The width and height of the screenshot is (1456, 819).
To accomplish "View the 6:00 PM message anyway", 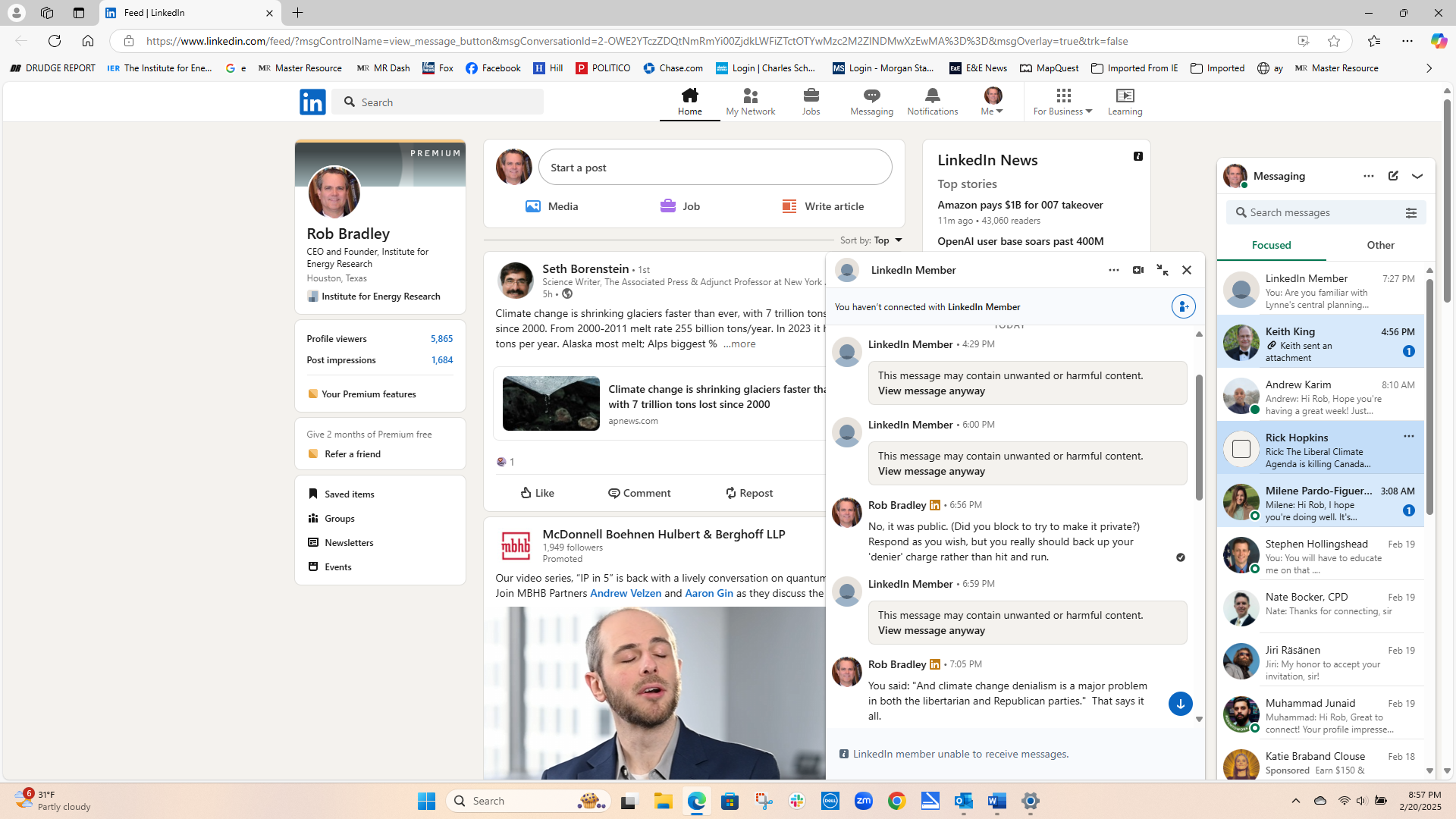I will tap(931, 472).
